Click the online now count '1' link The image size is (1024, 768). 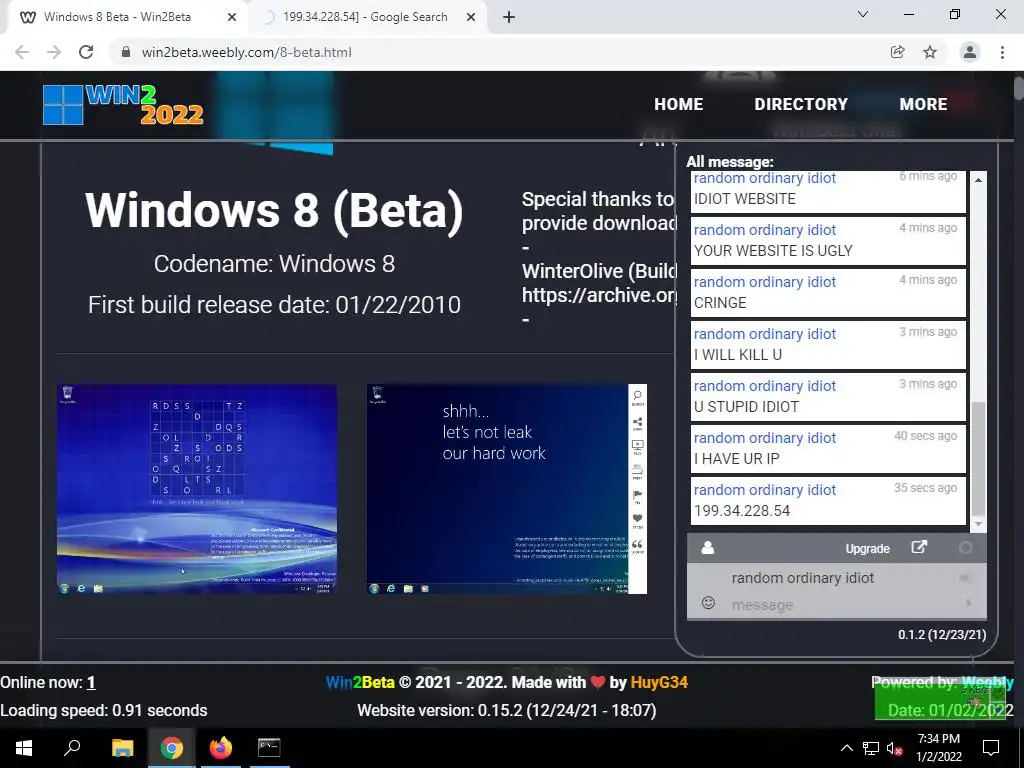(91, 682)
